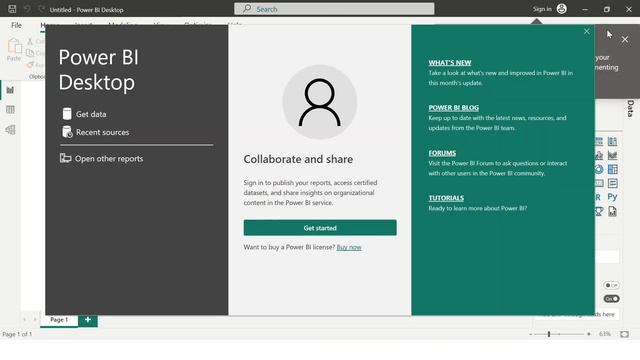This screenshot has width=640, height=360.
Task: Click the Search box in title bar
Action: pos(334,9)
